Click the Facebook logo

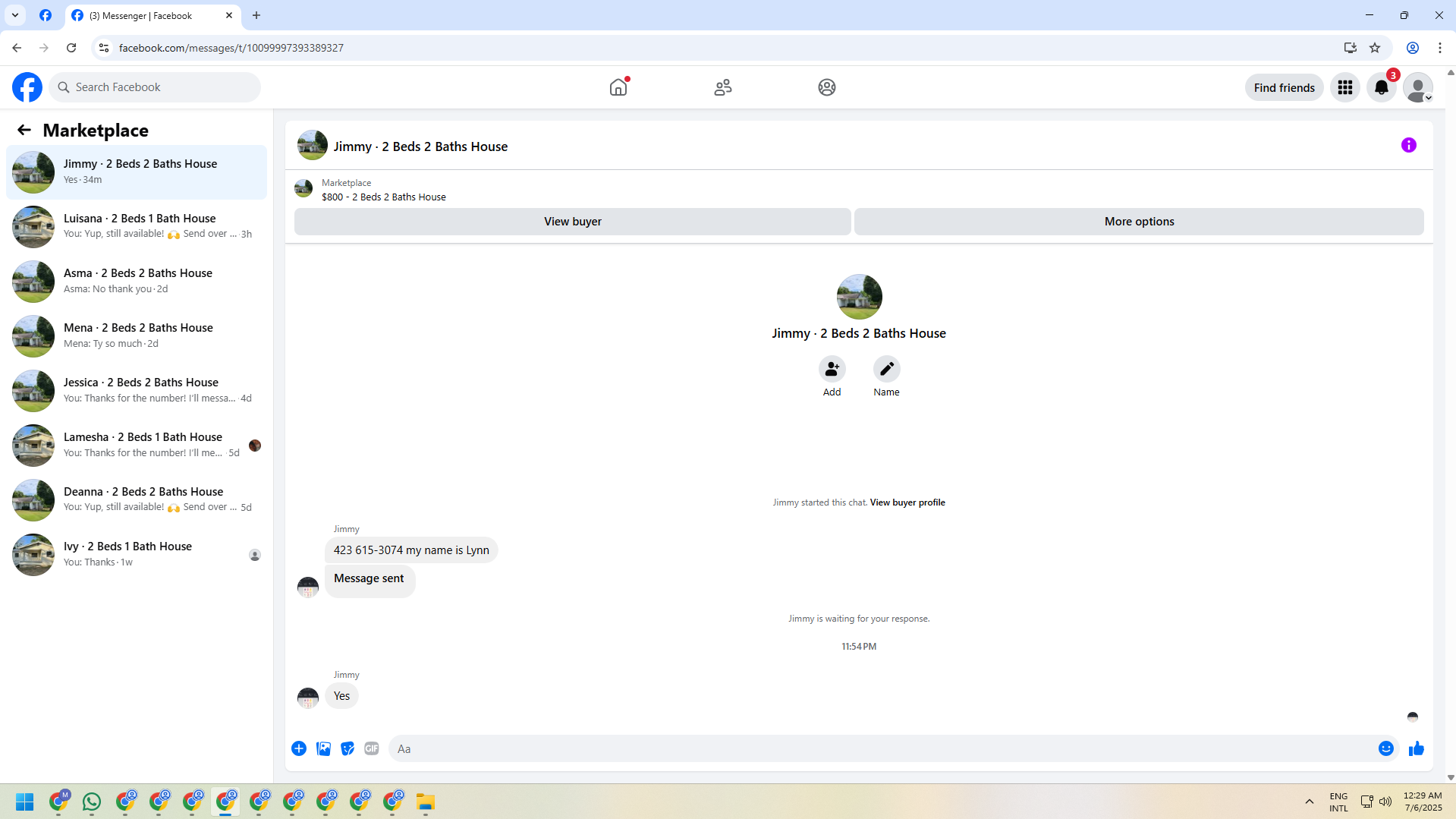pyautogui.click(x=27, y=87)
